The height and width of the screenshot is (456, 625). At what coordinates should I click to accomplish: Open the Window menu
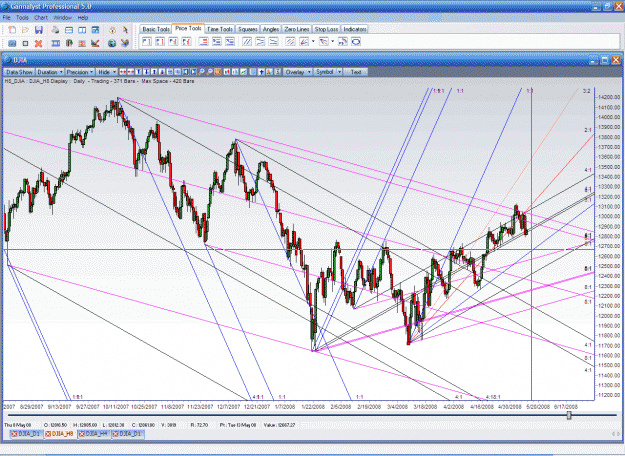pyautogui.click(x=63, y=18)
